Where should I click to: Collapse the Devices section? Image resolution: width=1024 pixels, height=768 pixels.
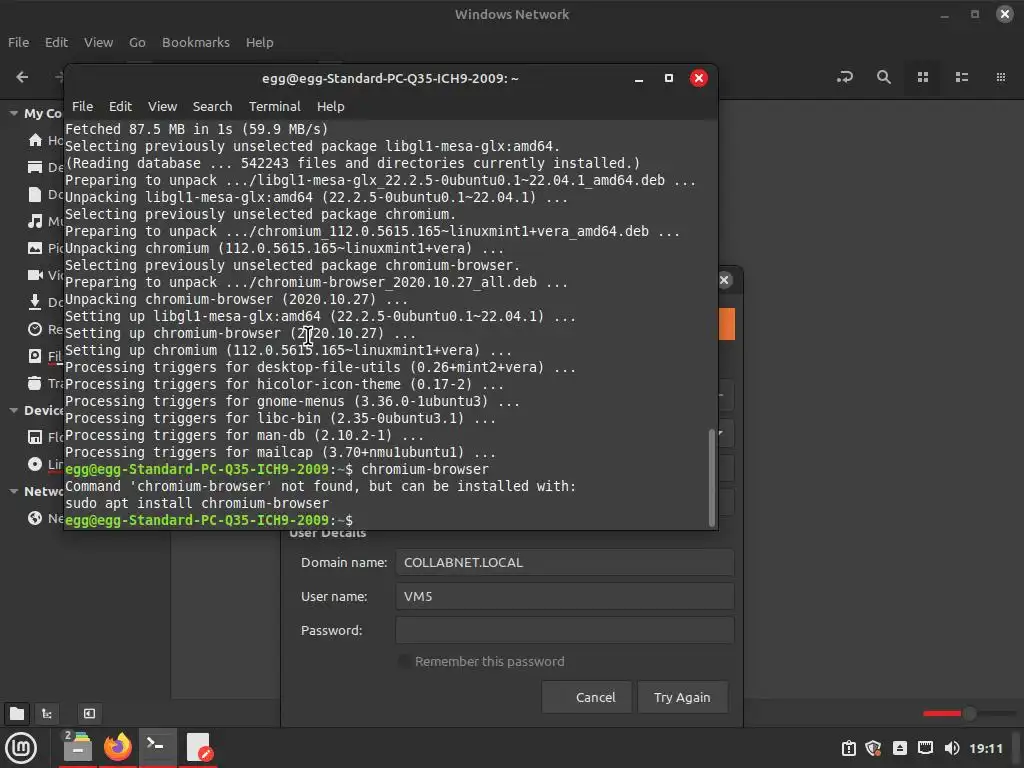(x=13, y=410)
